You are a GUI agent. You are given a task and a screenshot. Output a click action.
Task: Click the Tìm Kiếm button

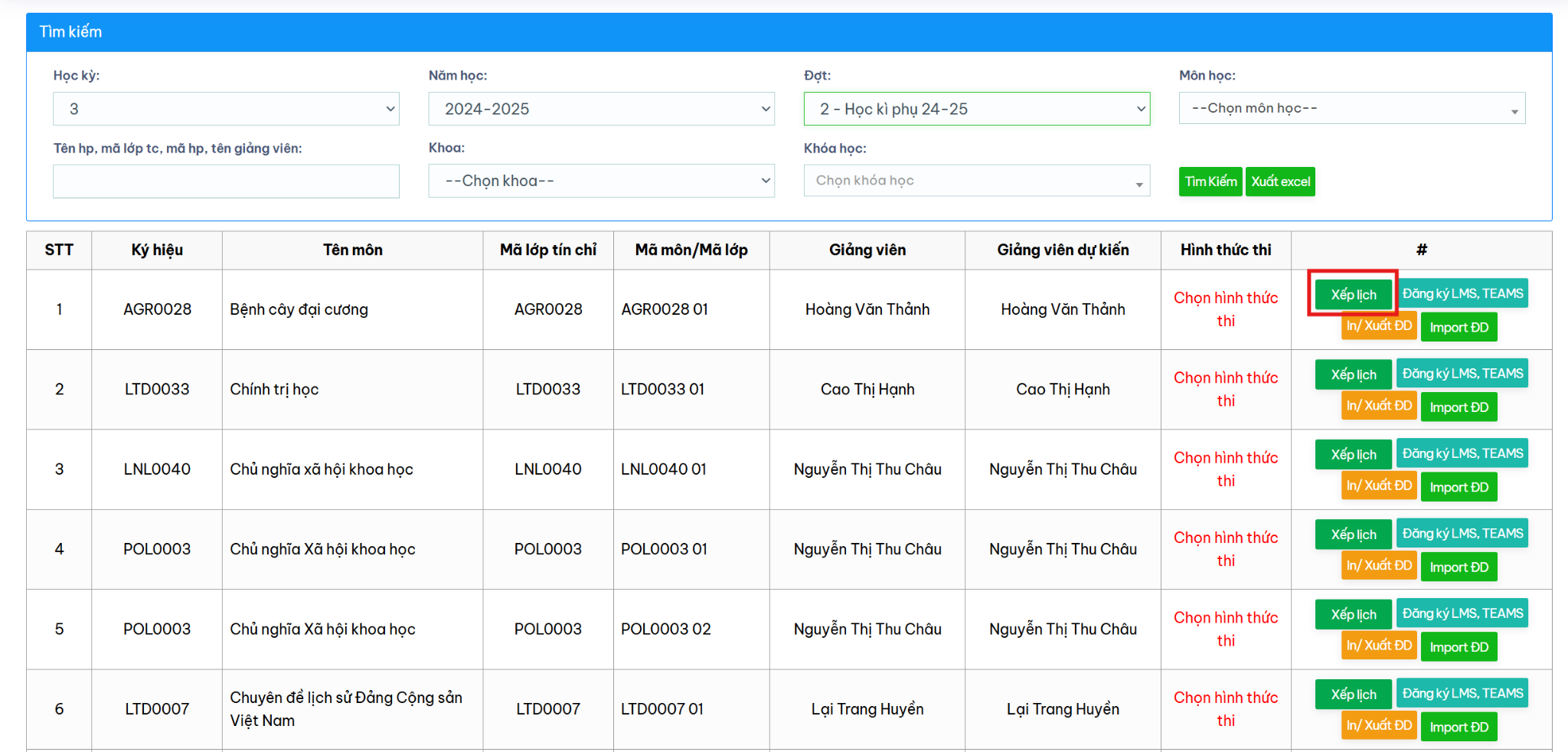pyautogui.click(x=1210, y=181)
